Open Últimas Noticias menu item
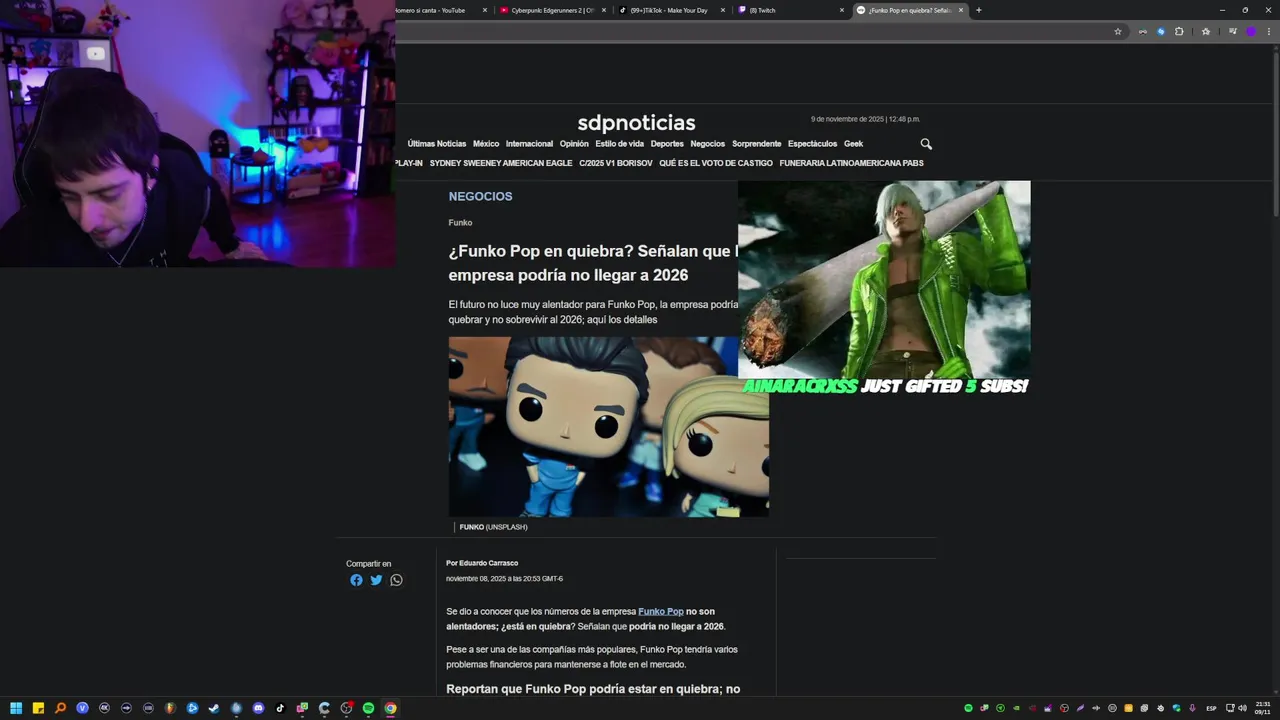The height and width of the screenshot is (720, 1280). [x=437, y=144]
